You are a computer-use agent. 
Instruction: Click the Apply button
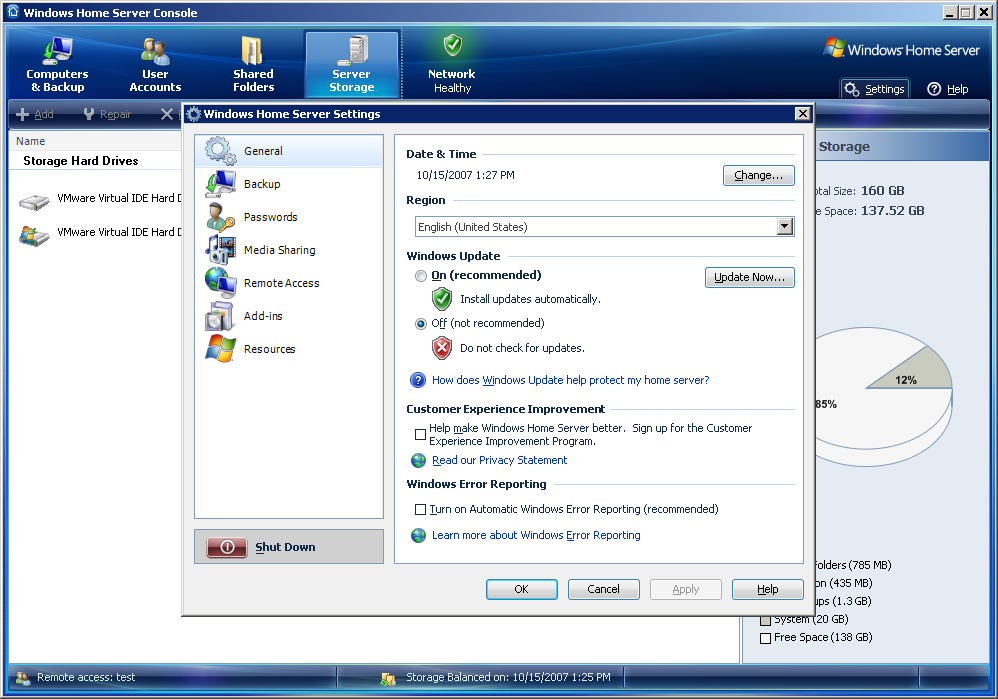[685, 590]
